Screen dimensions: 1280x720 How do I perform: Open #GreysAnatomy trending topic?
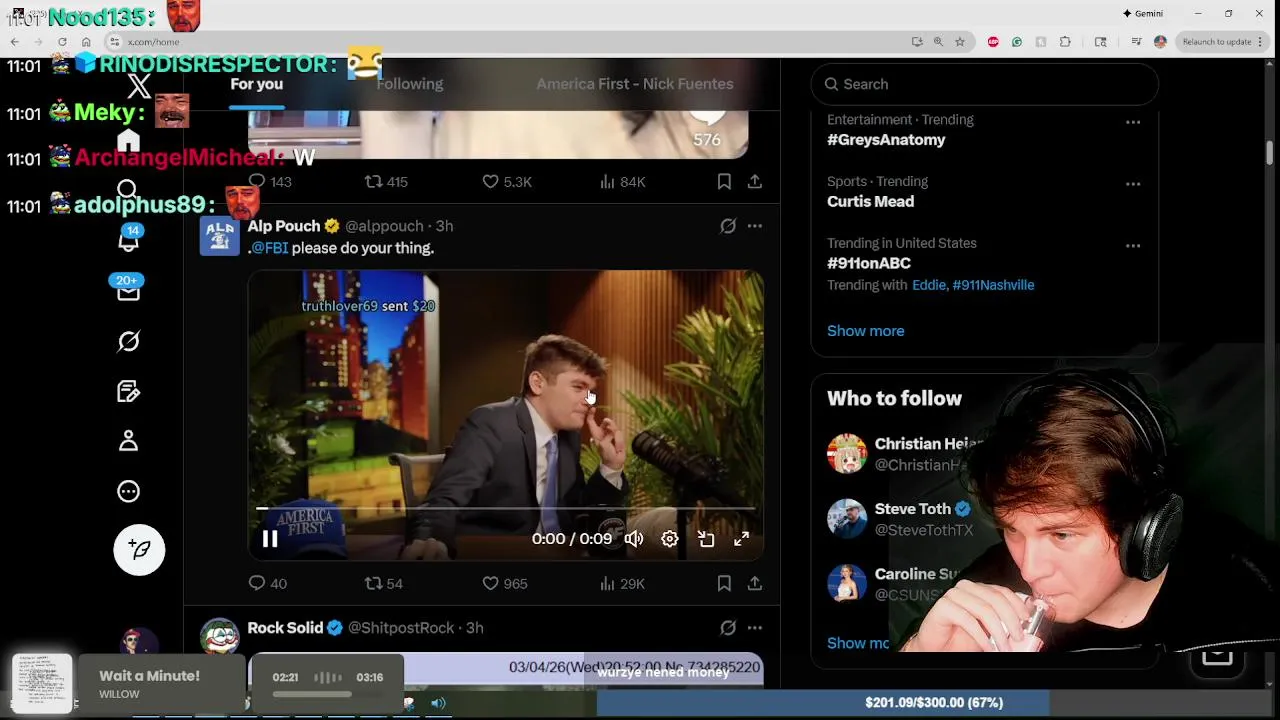click(886, 140)
